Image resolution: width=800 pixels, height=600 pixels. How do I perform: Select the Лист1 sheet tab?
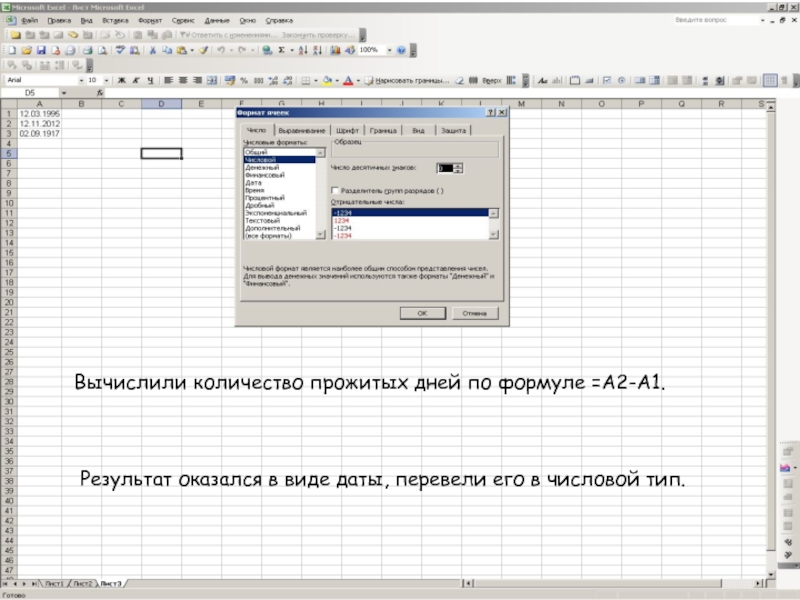coord(52,583)
